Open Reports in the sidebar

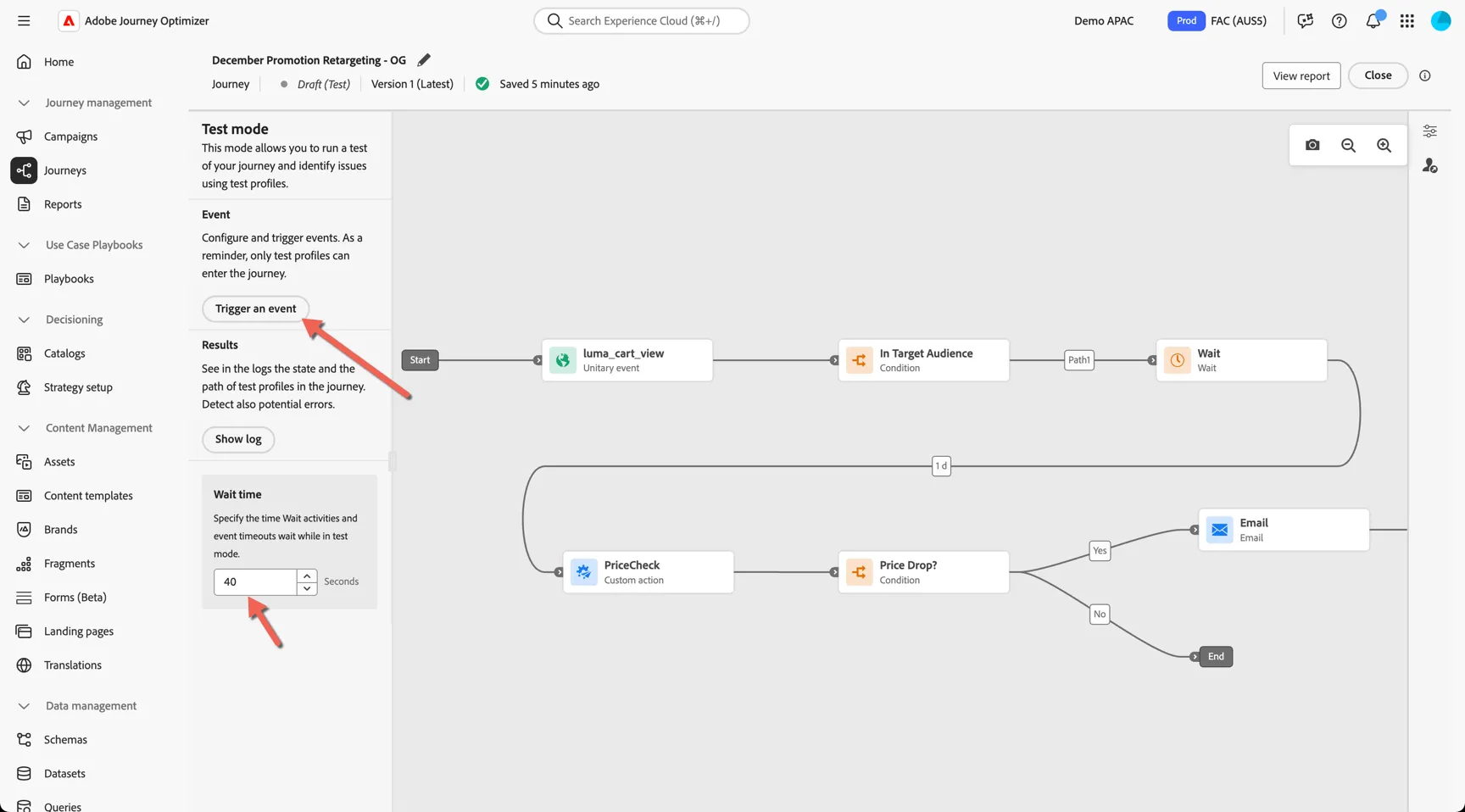coord(63,204)
